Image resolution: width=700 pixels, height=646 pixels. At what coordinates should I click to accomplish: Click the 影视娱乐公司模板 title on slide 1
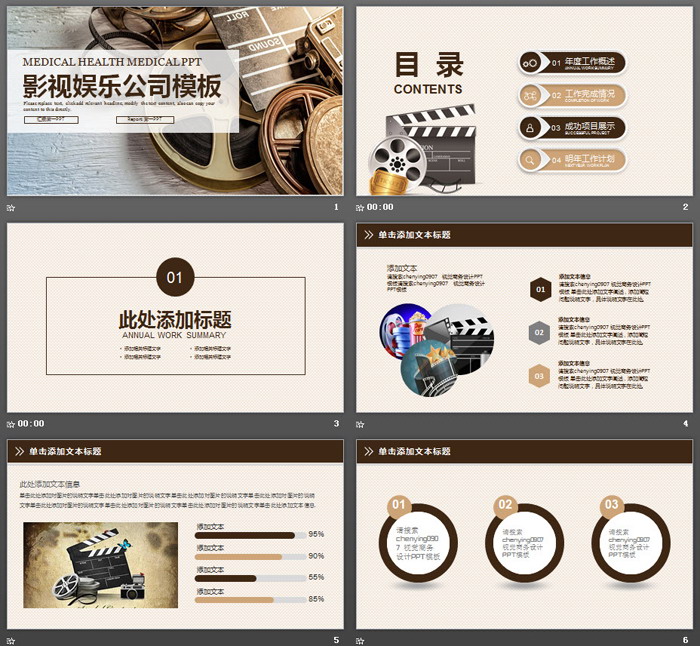[122, 86]
